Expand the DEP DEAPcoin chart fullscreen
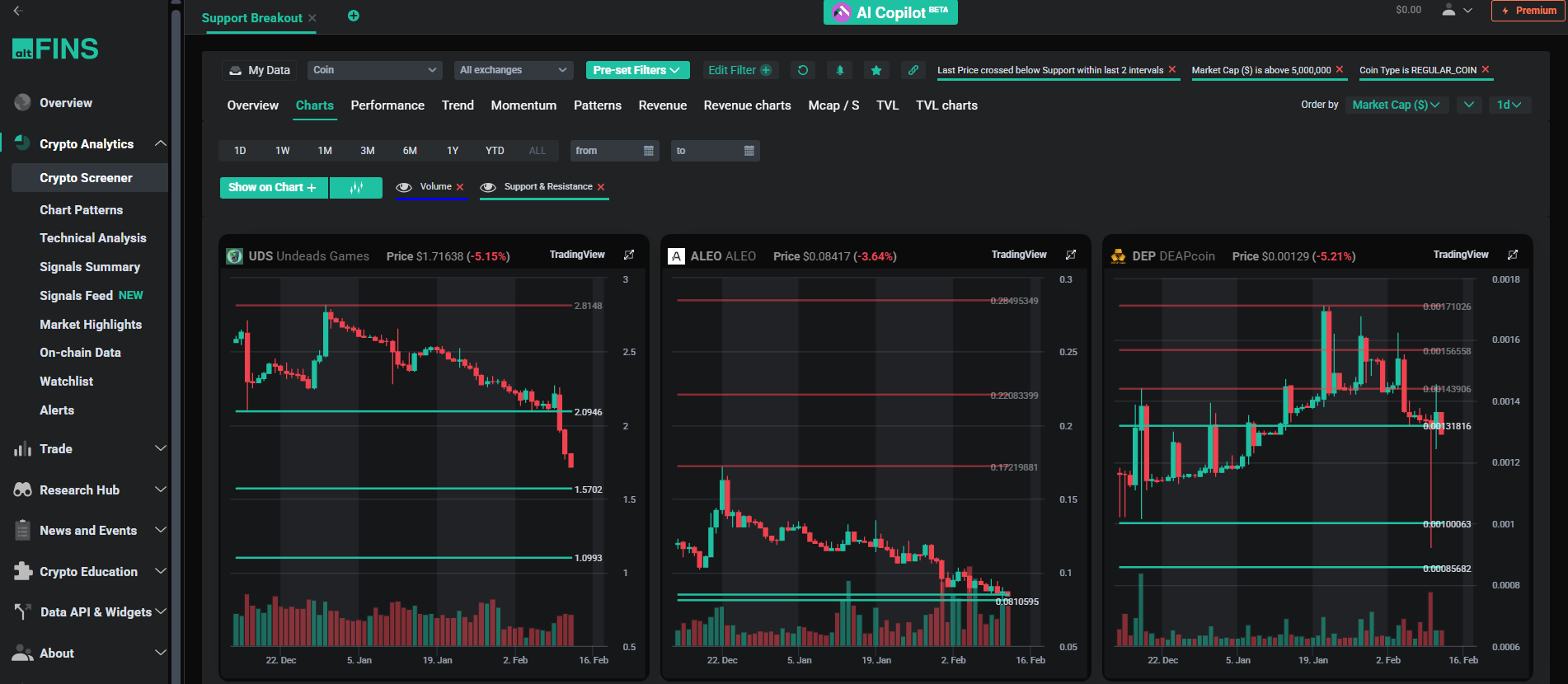 click(1513, 255)
